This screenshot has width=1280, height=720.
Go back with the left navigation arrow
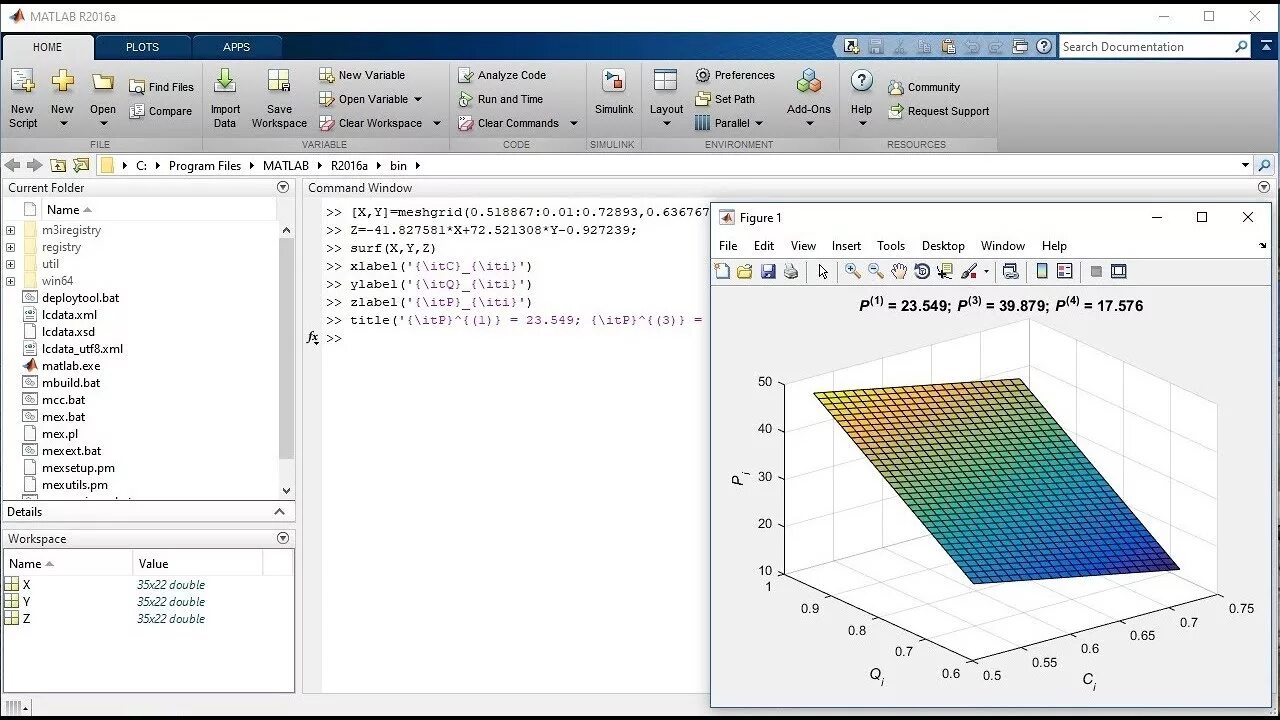[13, 165]
